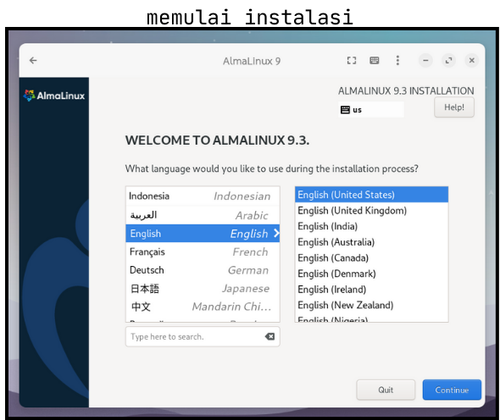Maximize the AlmaLinux 9 window
The height and width of the screenshot is (420, 500).
(449, 60)
